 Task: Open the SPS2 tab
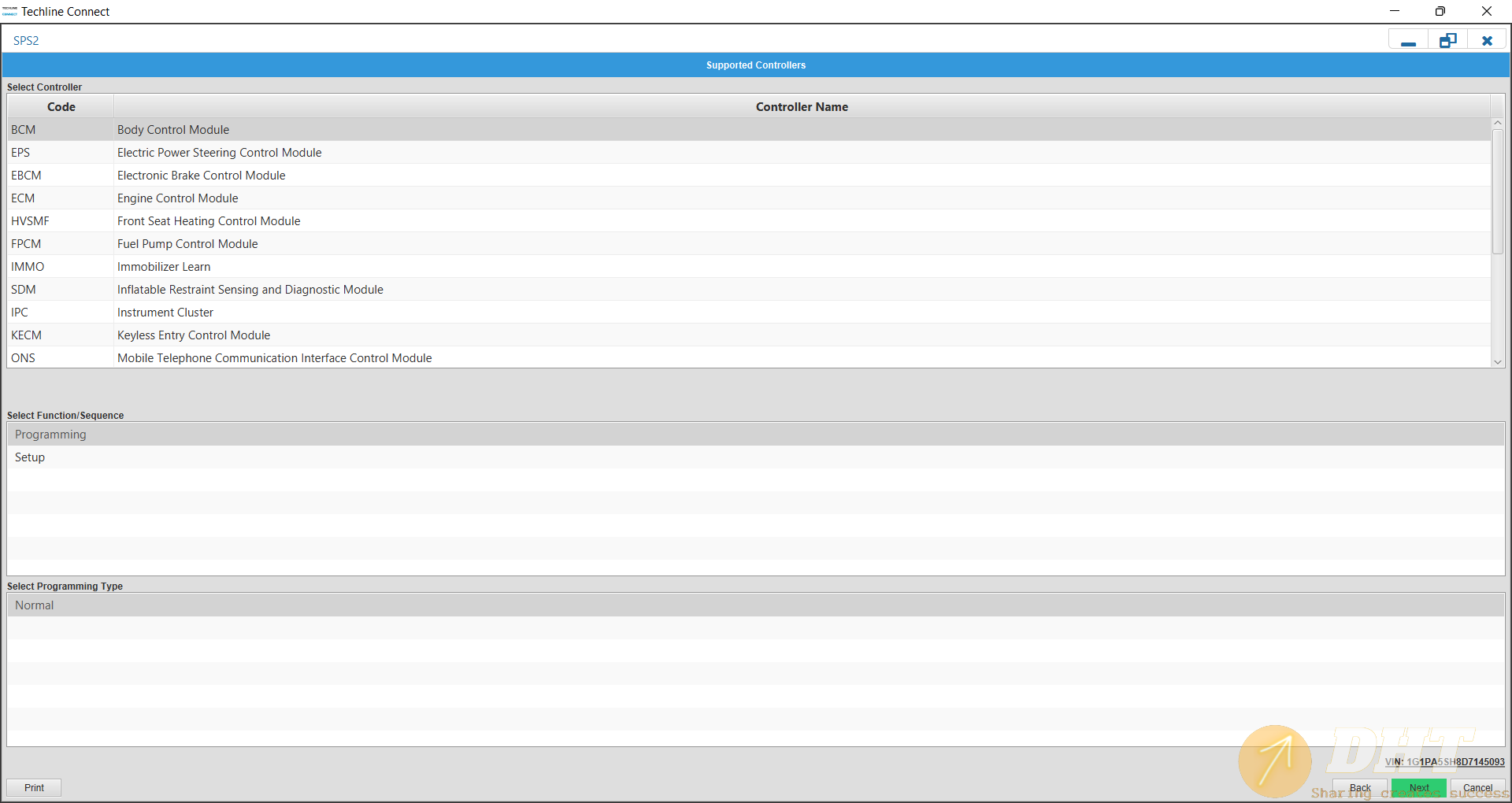[x=26, y=41]
